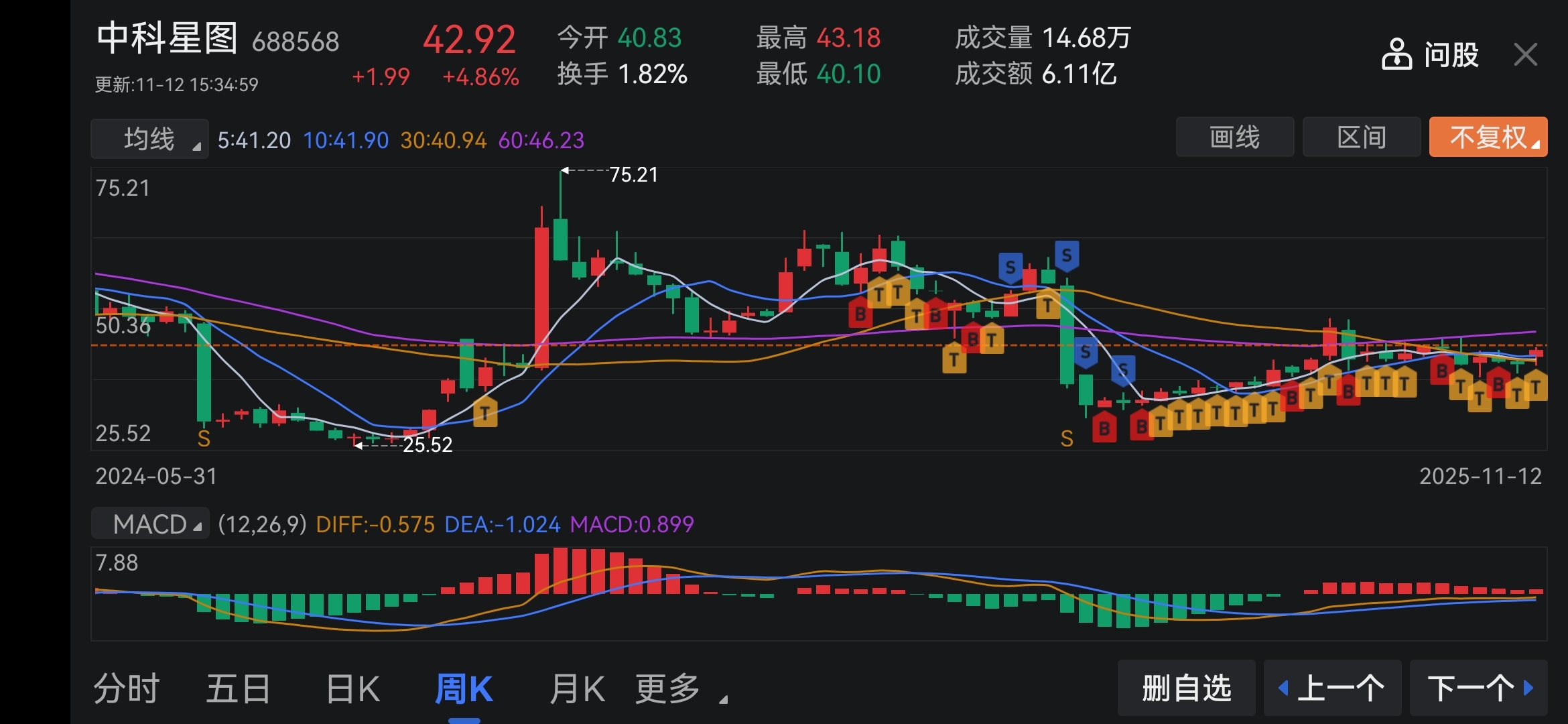The height and width of the screenshot is (724, 1568).
Task: Click the 75.21 high price marker arrow
Action: click(565, 171)
